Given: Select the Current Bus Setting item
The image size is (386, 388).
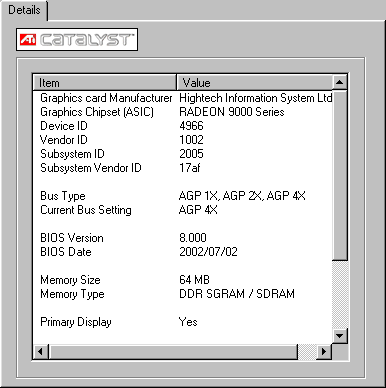Looking at the screenshot, I should click(x=86, y=210).
